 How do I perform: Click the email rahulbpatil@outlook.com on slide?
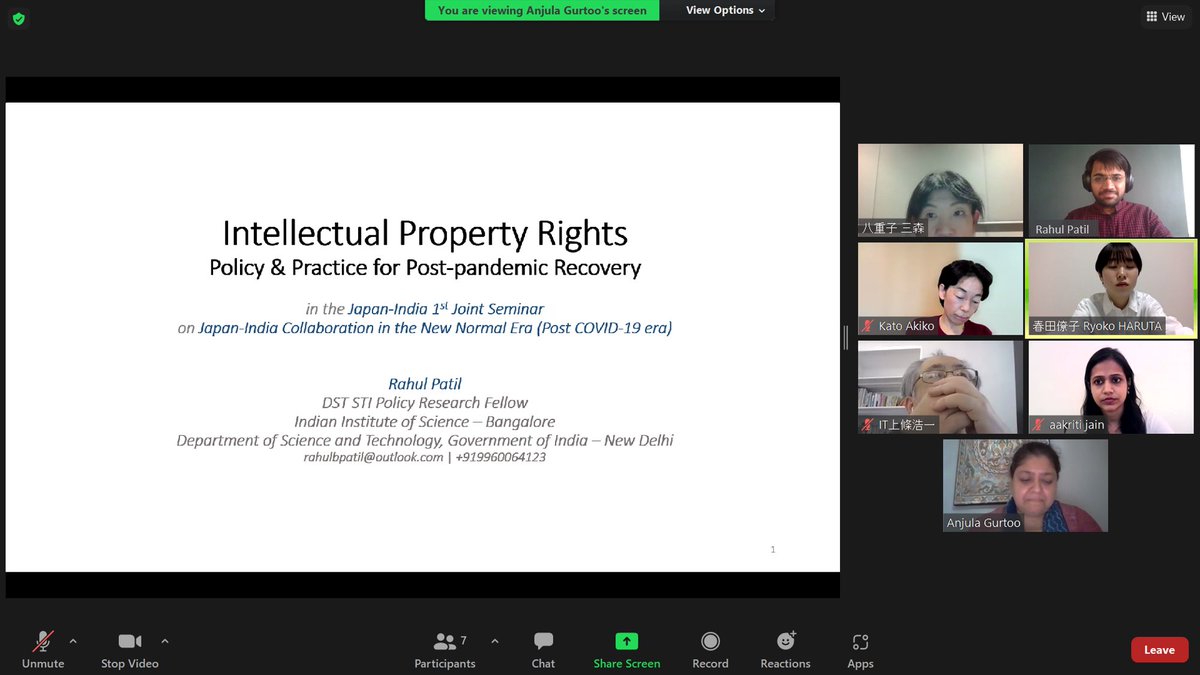(x=373, y=457)
